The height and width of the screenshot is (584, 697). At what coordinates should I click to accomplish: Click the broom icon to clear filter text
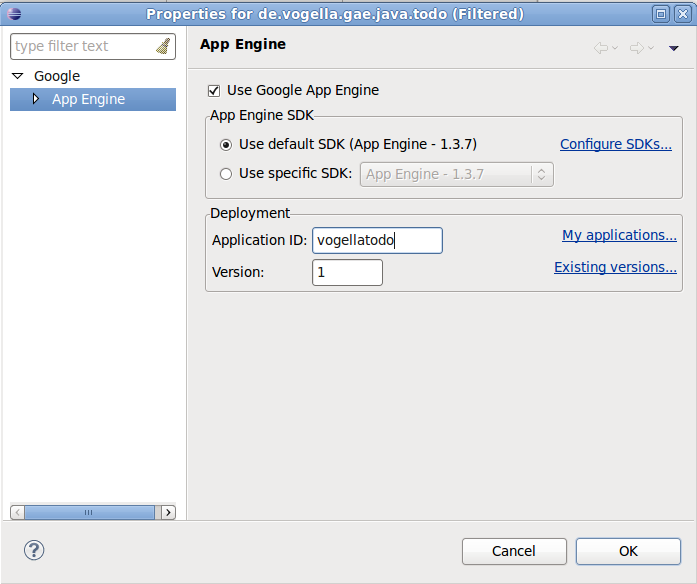[x=163, y=47]
